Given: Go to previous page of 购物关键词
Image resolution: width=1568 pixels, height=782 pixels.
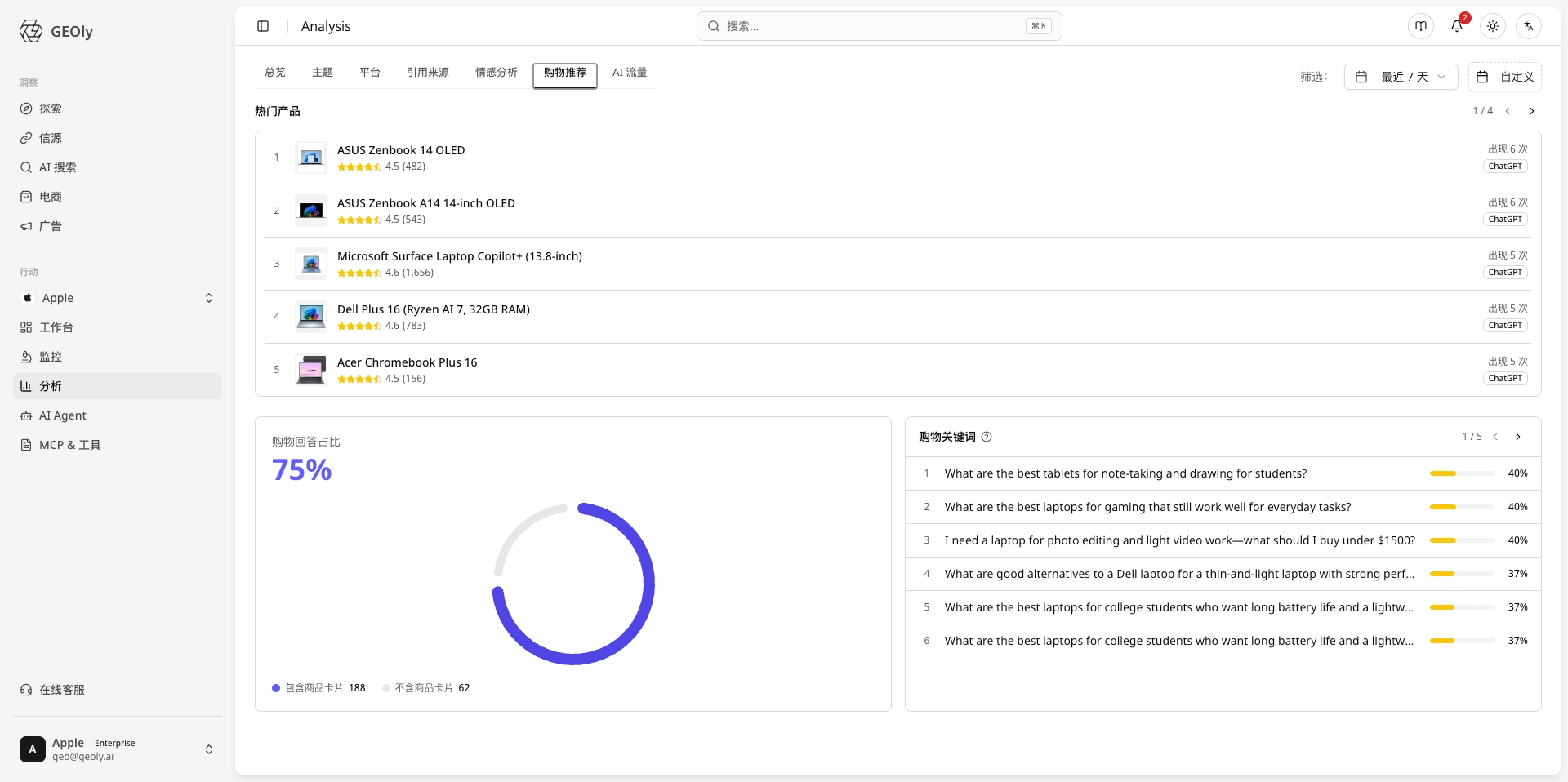Looking at the screenshot, I should point(1495,437).
